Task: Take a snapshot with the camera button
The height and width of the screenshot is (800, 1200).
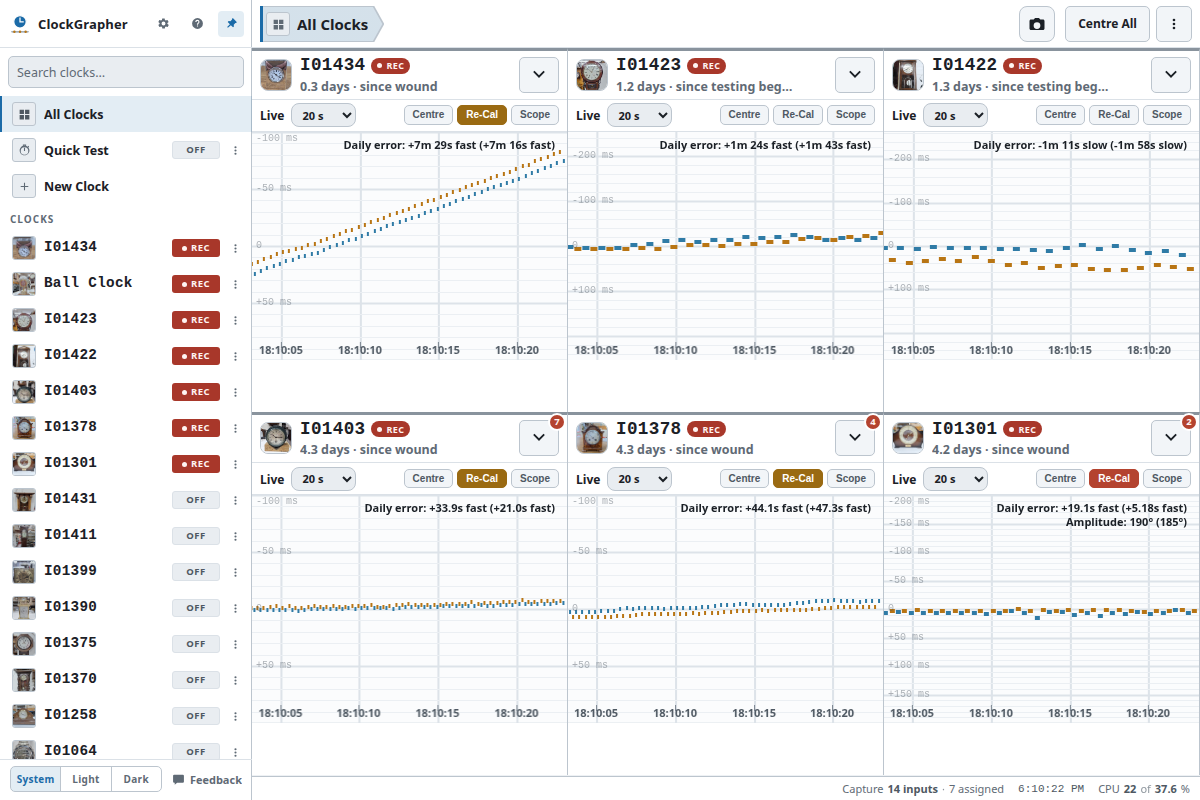Action: coord(1037,24)
